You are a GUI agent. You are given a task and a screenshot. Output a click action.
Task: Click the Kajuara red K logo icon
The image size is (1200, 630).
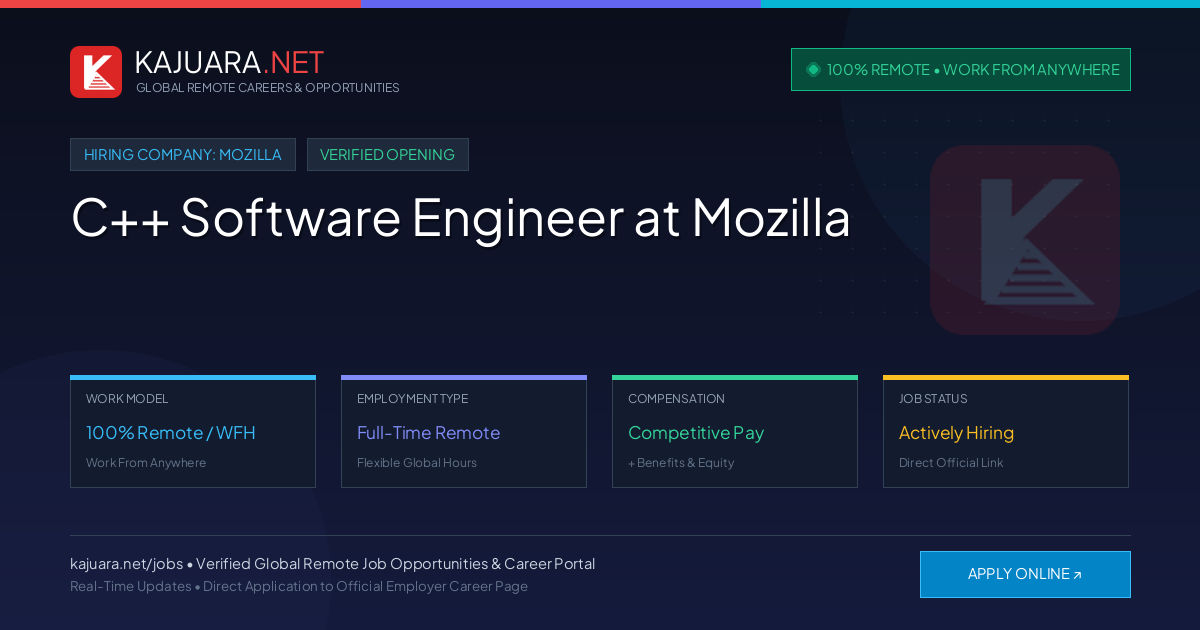pyautogui.click(x=96, y=72)
